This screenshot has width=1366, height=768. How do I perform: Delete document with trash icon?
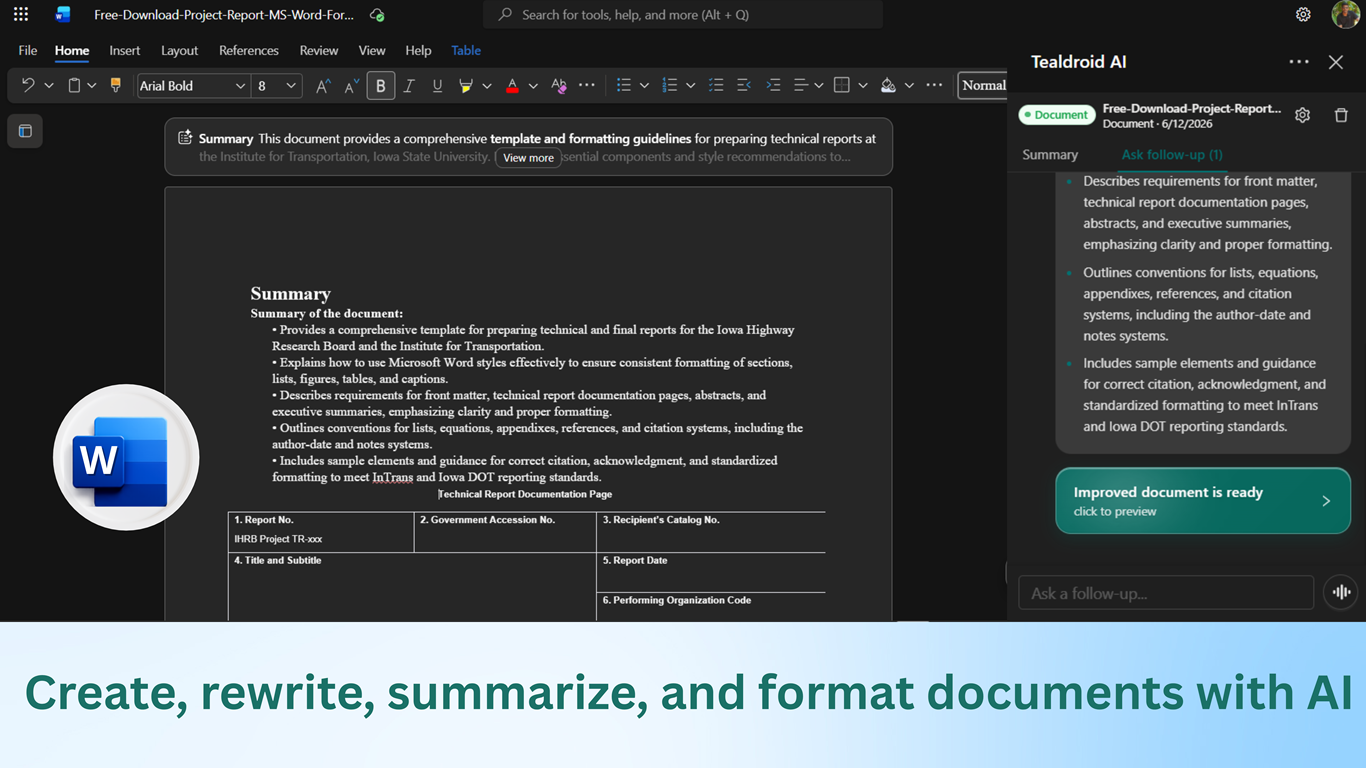coord(1341,115)
